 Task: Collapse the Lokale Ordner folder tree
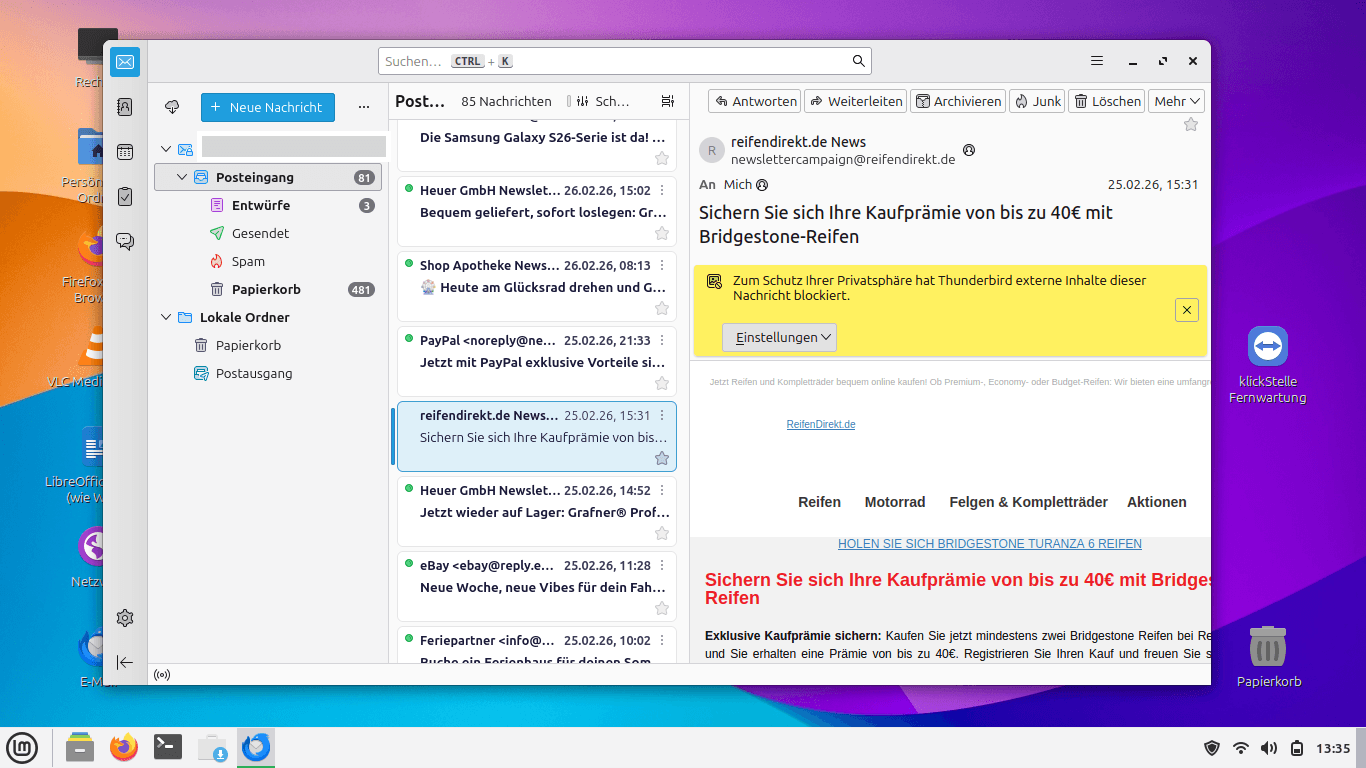[x=166, y=318]
